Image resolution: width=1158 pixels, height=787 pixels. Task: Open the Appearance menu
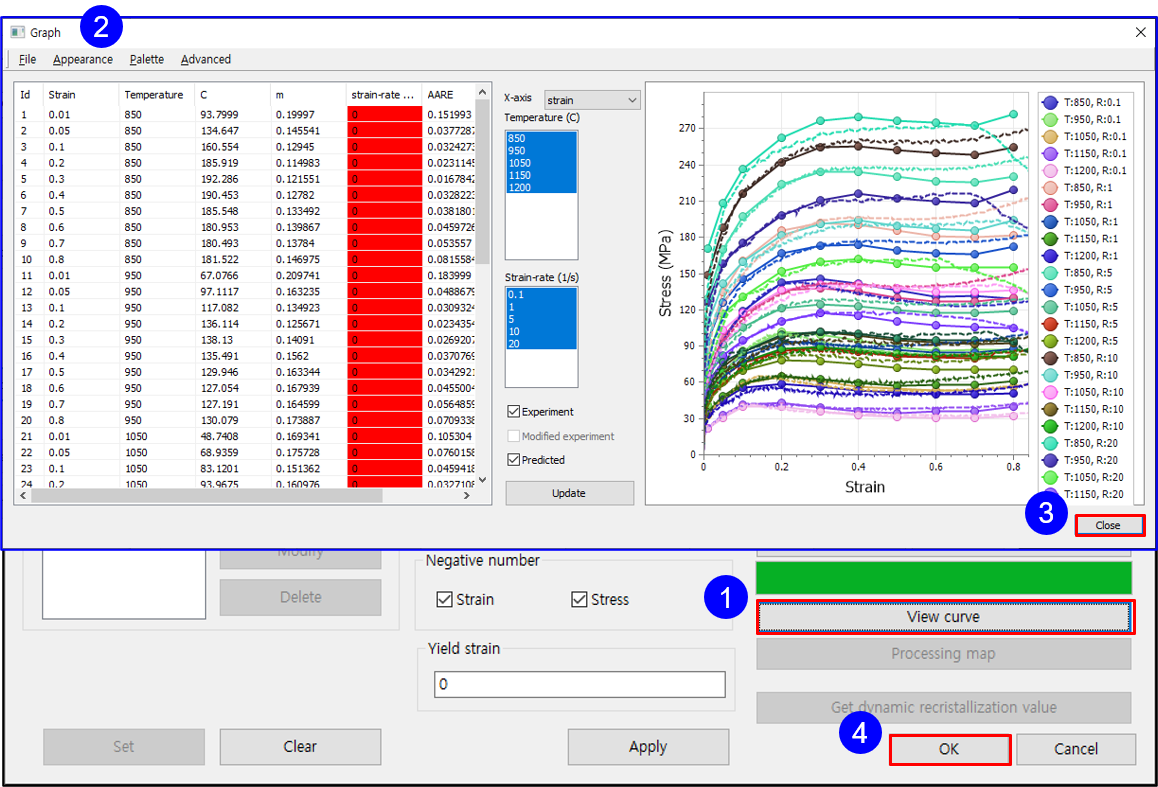(83, 59)
